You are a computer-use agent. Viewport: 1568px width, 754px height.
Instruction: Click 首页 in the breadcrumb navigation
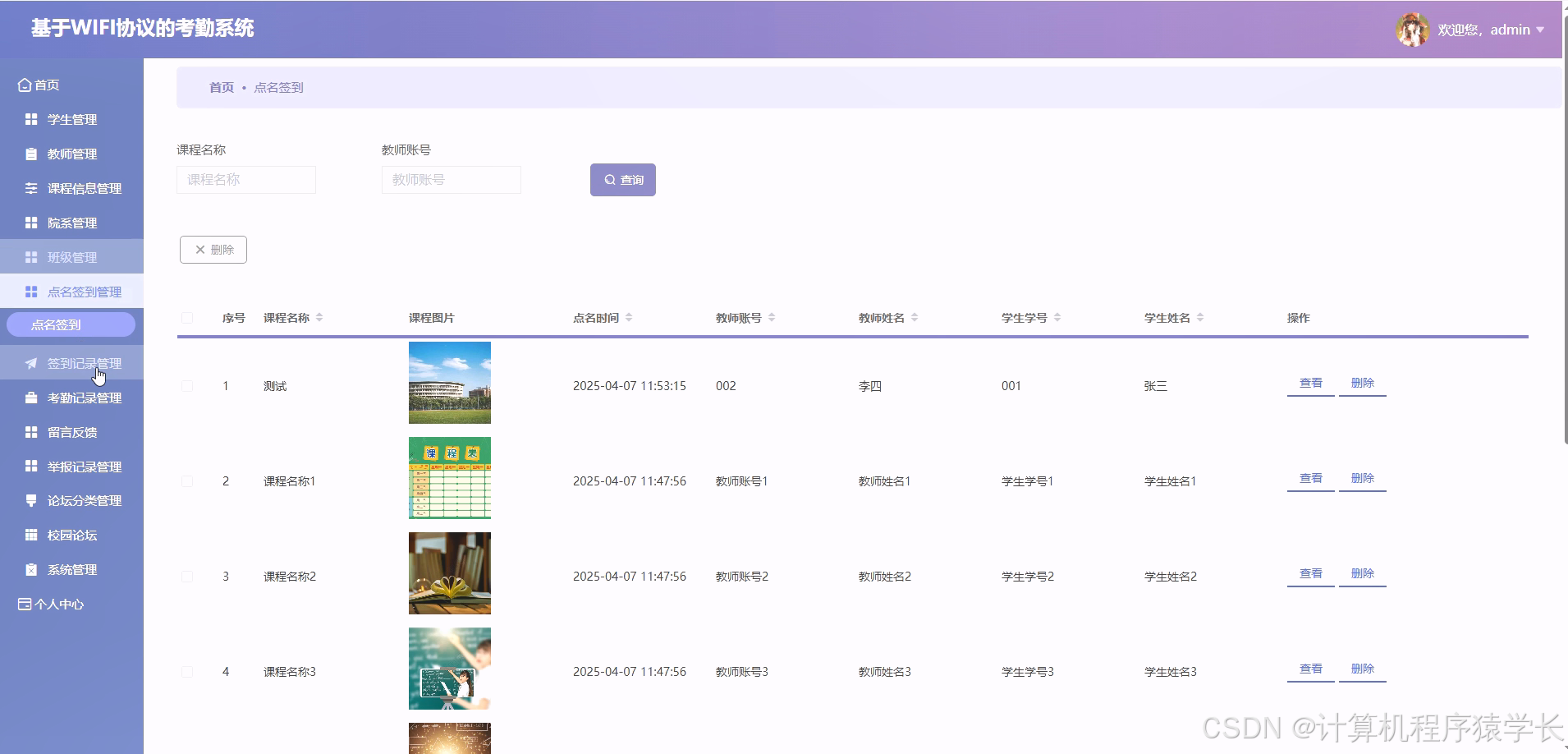click(220, 87)
